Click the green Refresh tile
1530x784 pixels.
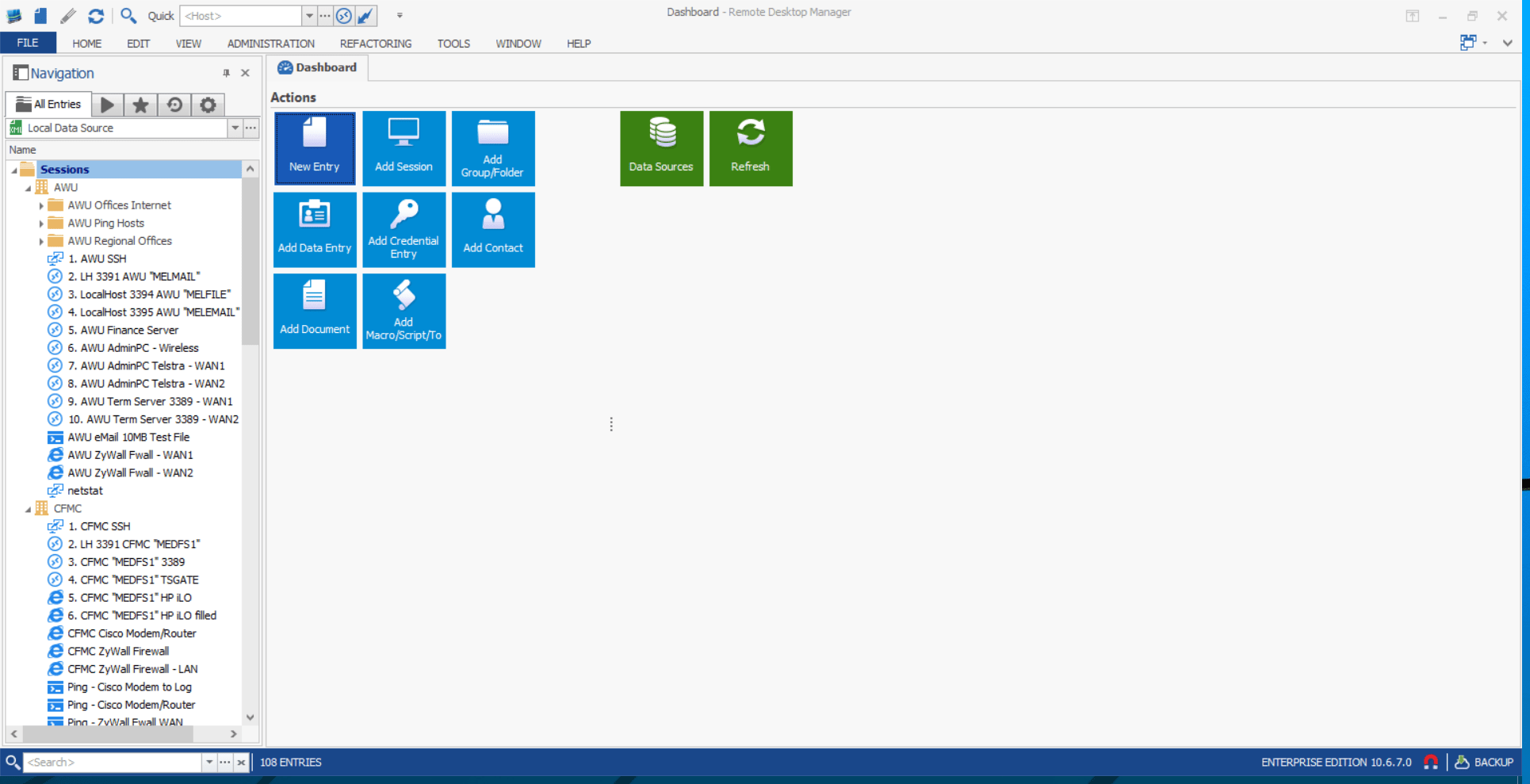[751, 148]
